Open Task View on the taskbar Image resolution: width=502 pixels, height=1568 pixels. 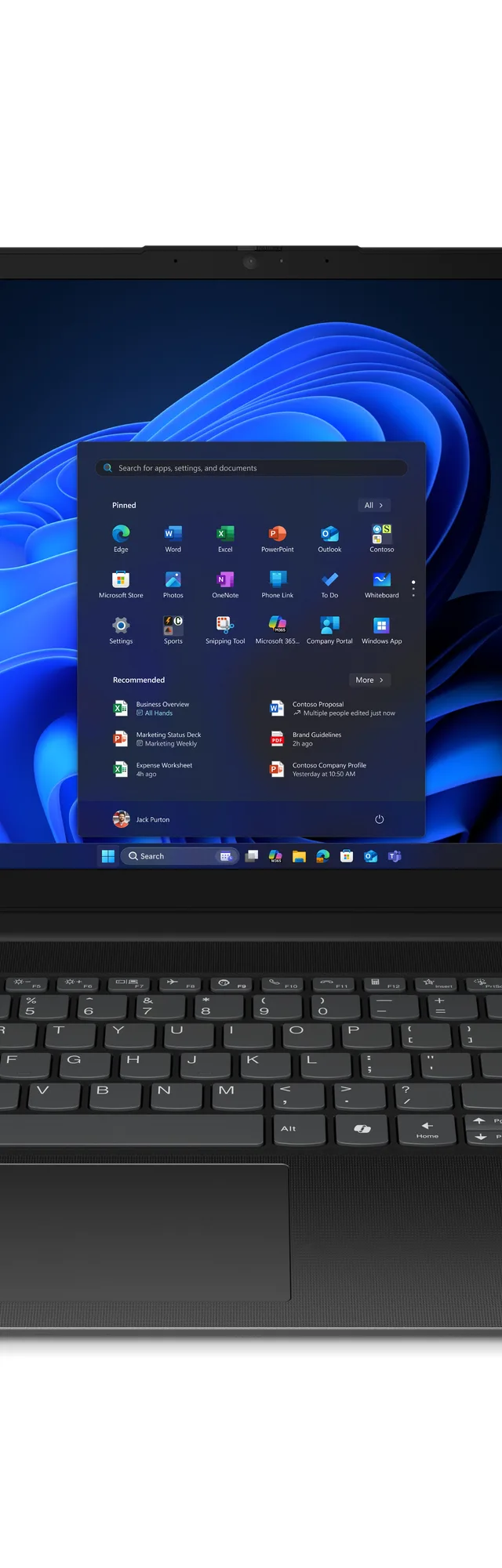pos(252,856)
